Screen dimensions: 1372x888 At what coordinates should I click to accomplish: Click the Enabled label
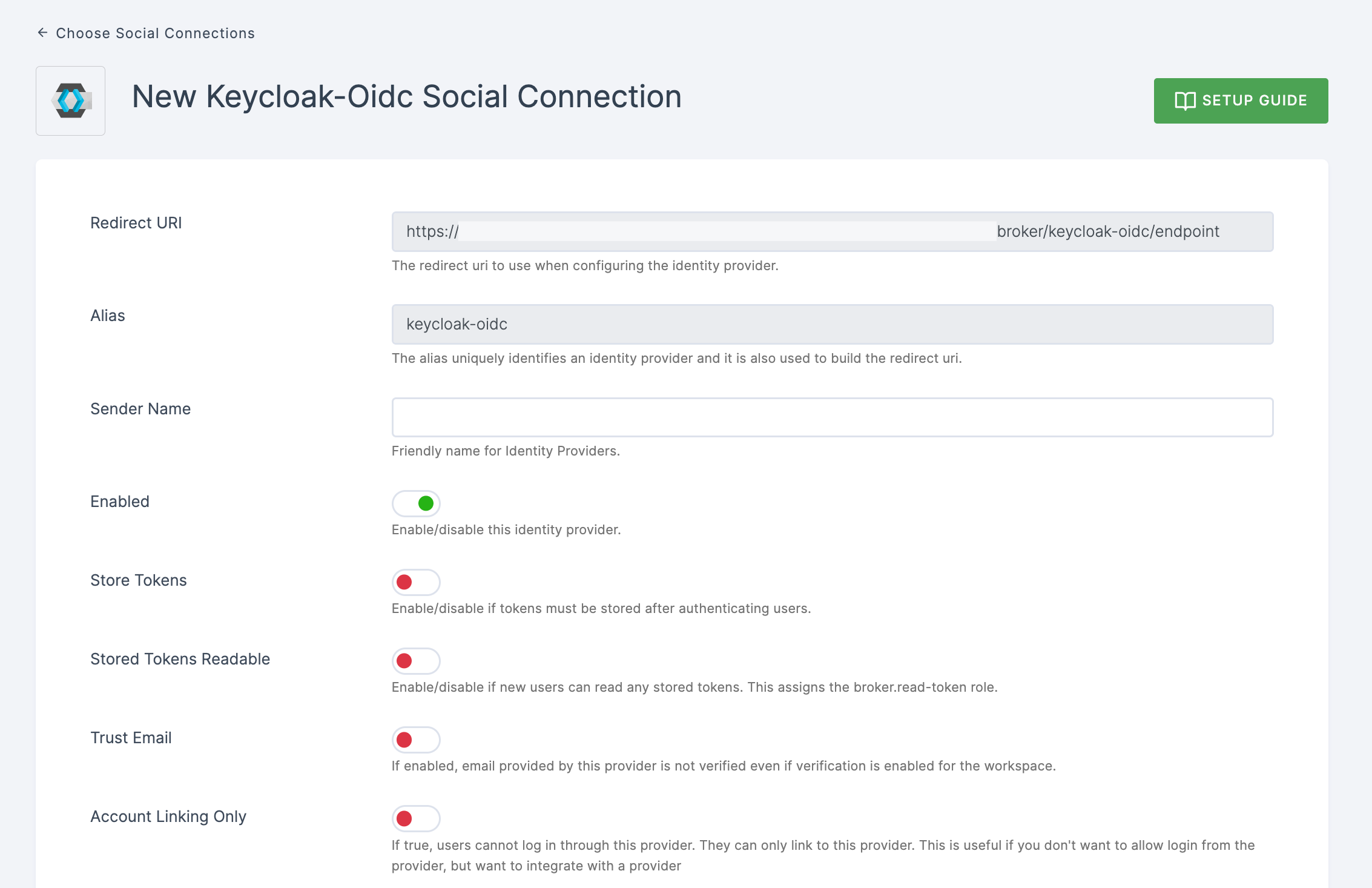(120, 502)
